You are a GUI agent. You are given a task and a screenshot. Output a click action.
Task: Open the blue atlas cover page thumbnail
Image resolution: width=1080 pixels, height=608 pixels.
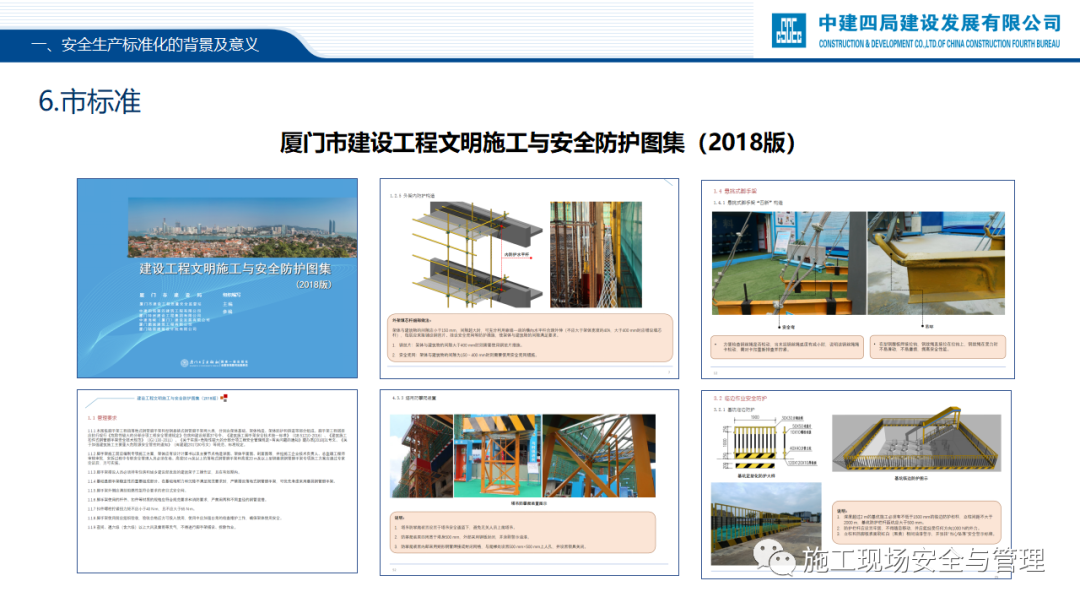click(x=217, y=278)
